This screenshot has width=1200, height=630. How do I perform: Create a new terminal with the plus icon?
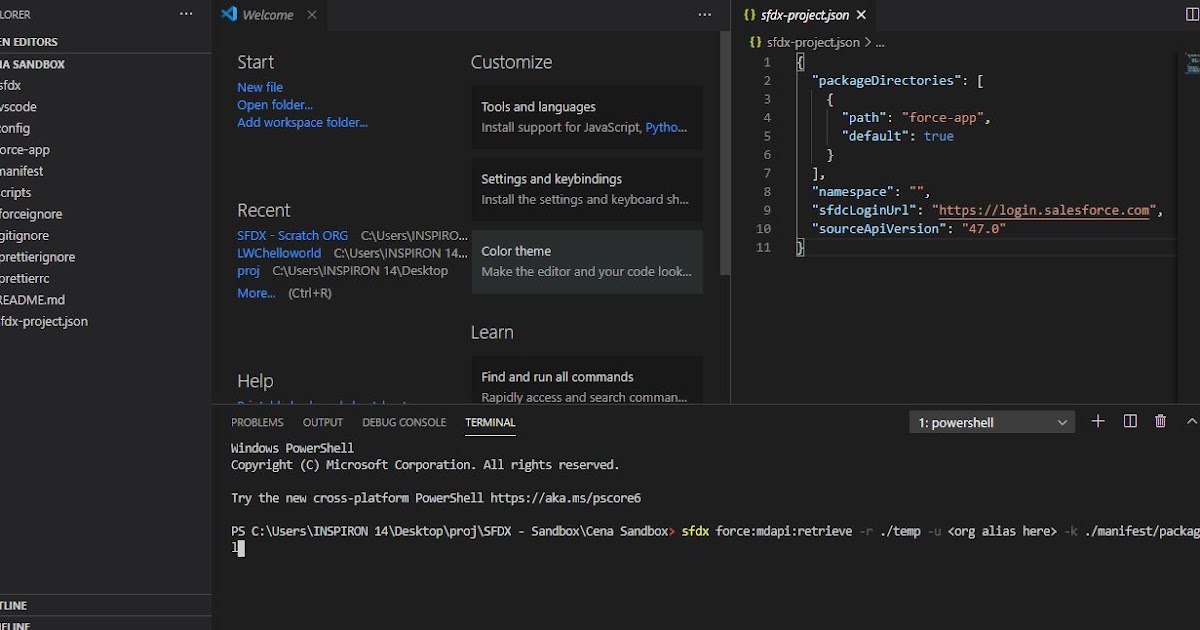1097,421
